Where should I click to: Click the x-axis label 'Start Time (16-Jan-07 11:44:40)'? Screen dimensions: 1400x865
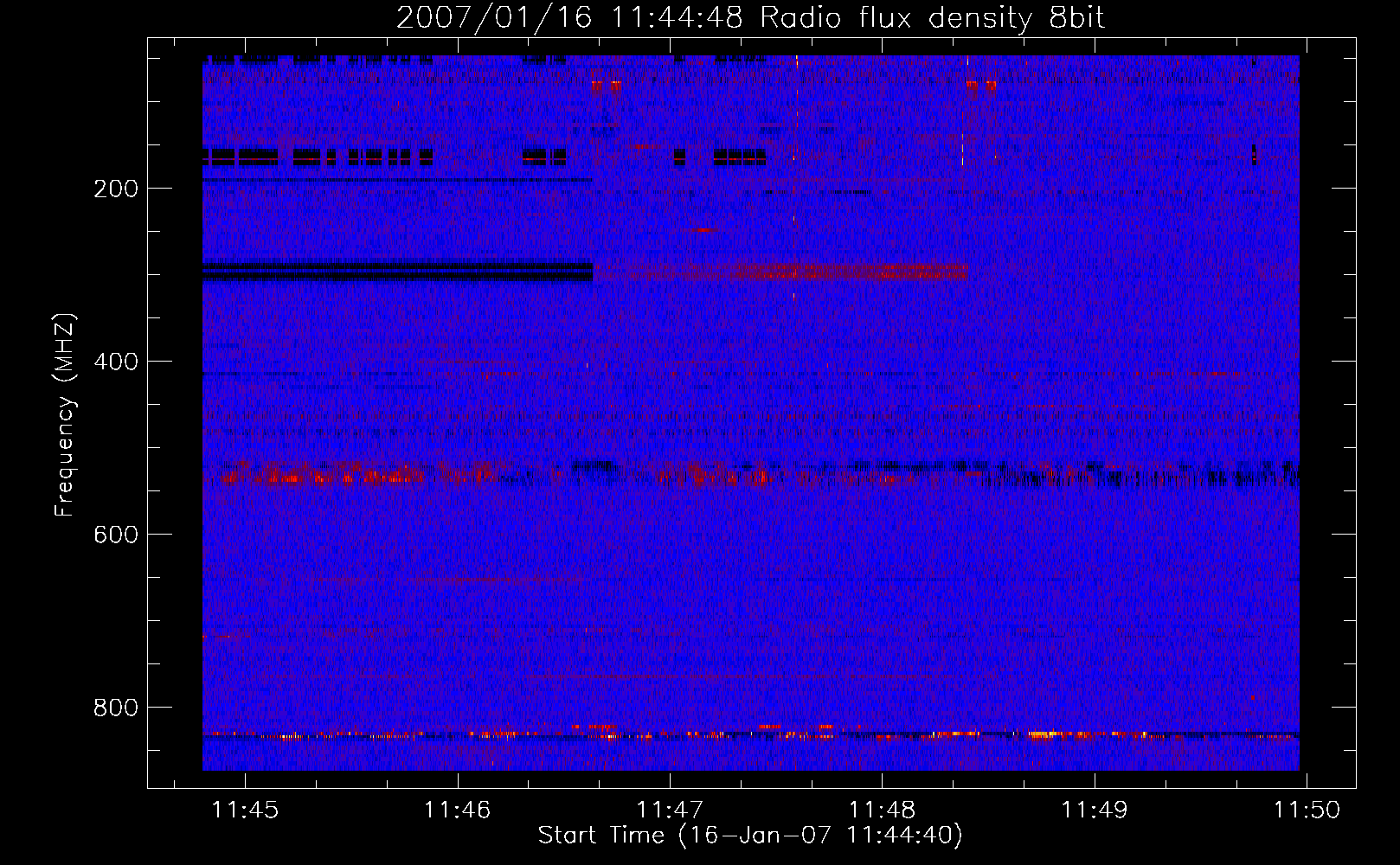tap(750, 836)
